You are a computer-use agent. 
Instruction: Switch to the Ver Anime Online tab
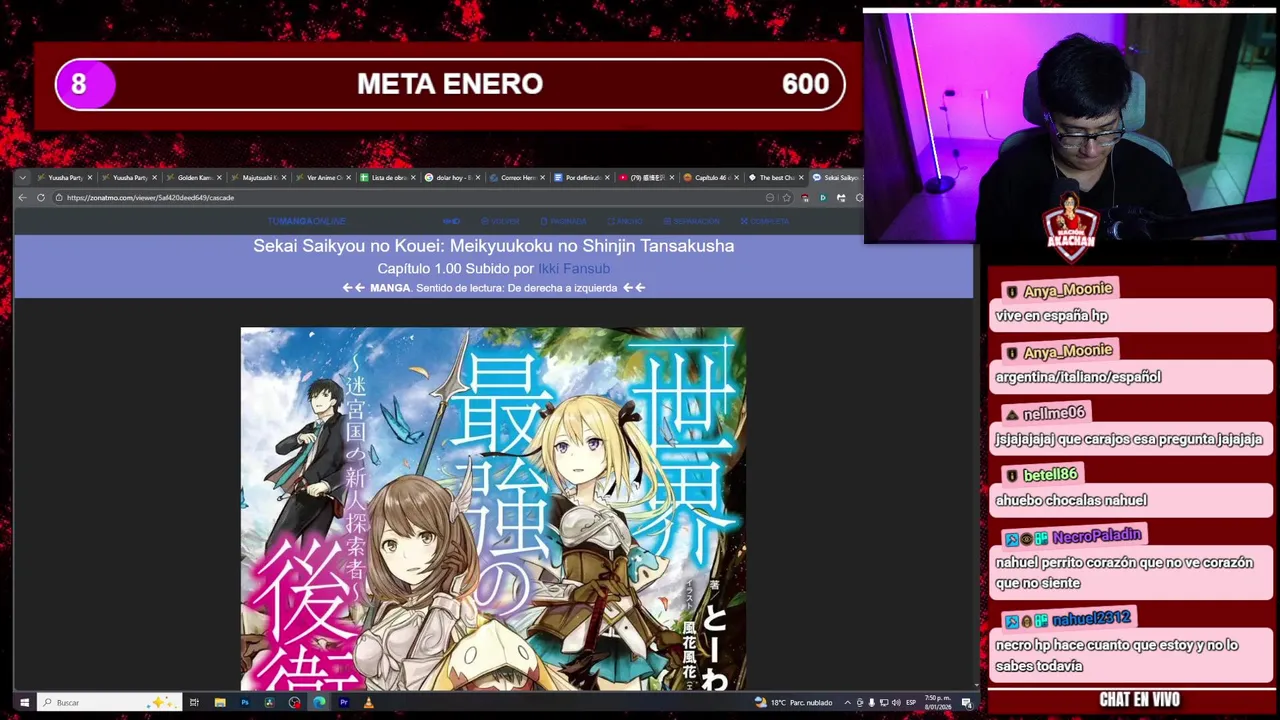pyautogui.click(x=322, y=178)
